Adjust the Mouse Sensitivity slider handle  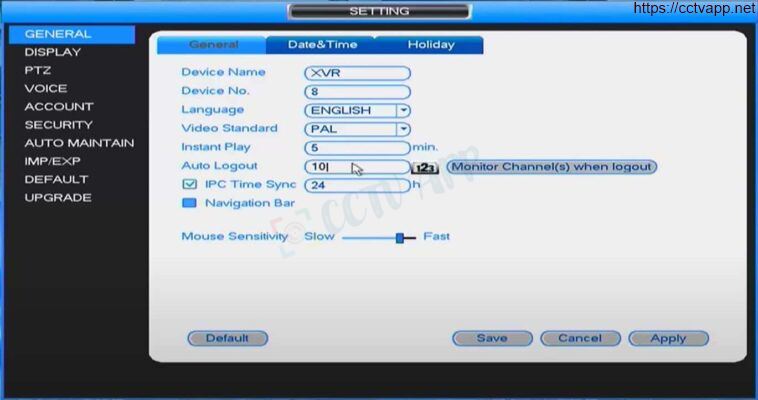400,237
